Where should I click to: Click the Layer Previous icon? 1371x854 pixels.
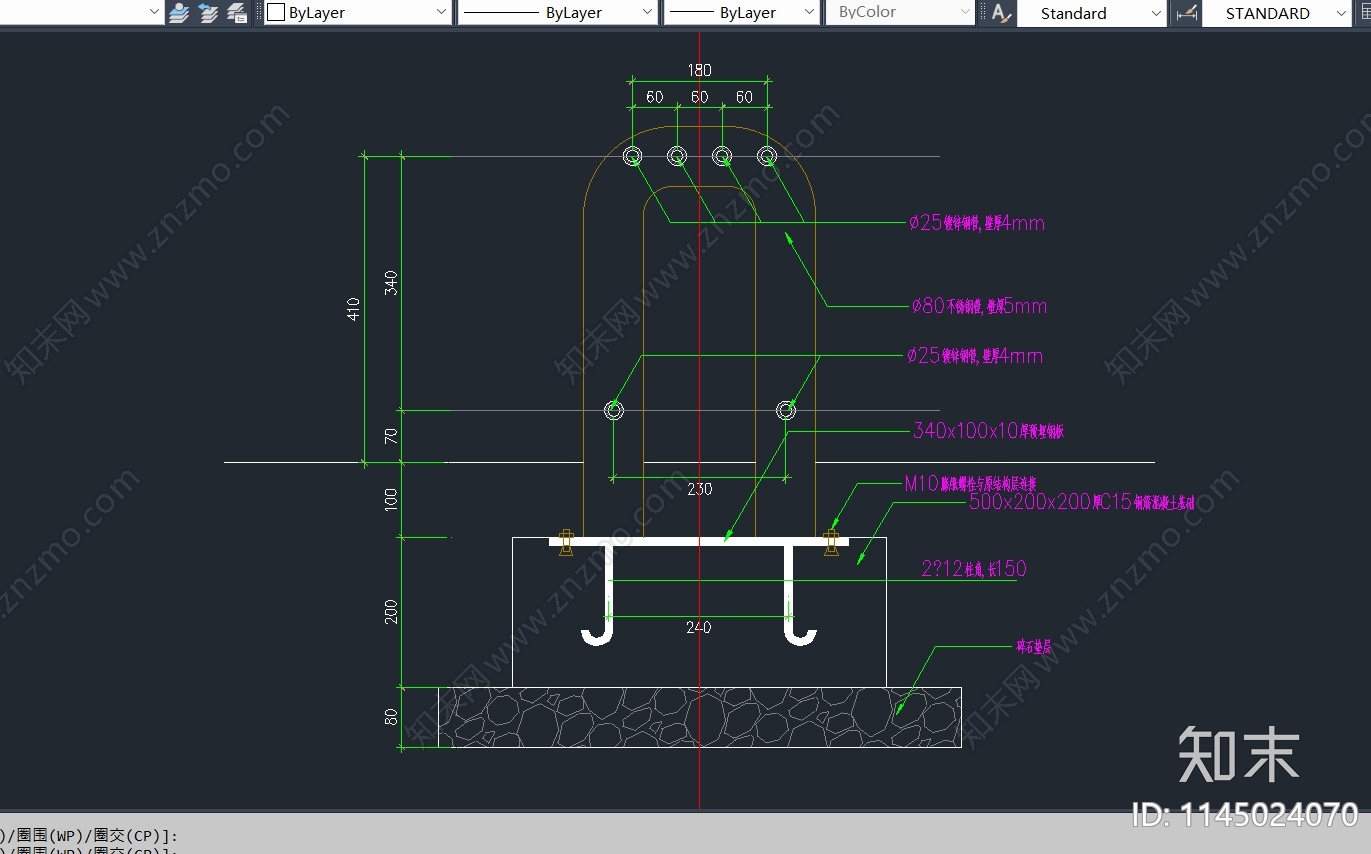click(x=208, y=13)
